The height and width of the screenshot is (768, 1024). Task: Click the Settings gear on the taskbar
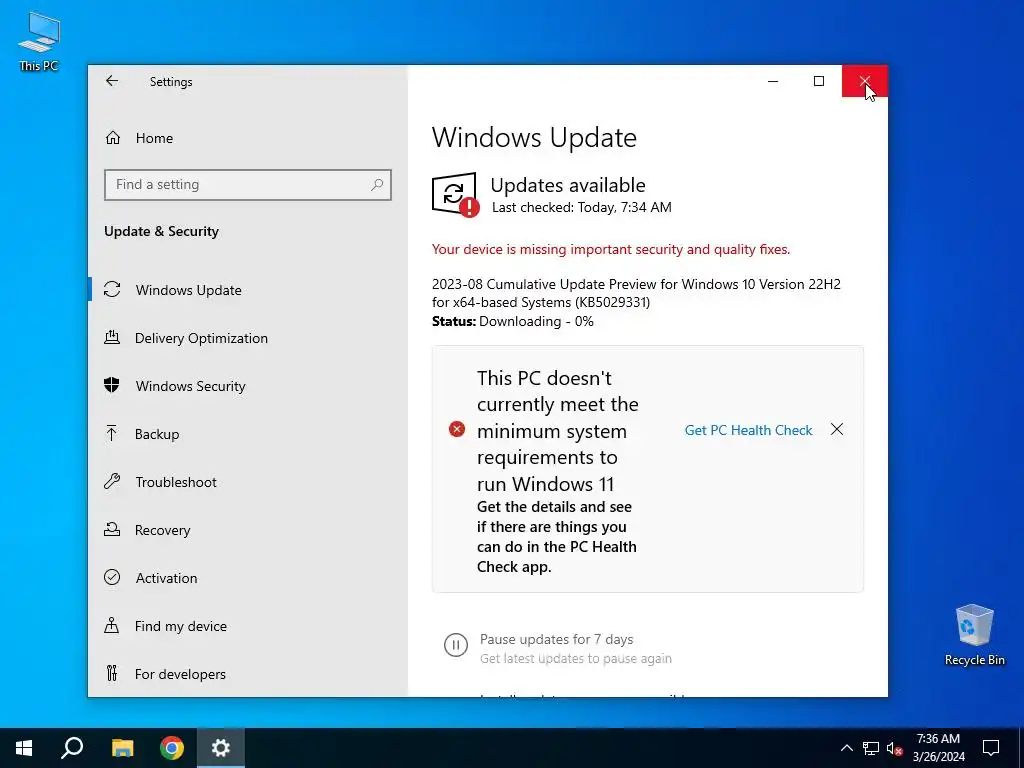pyautogui.click(x=221, y=748)
